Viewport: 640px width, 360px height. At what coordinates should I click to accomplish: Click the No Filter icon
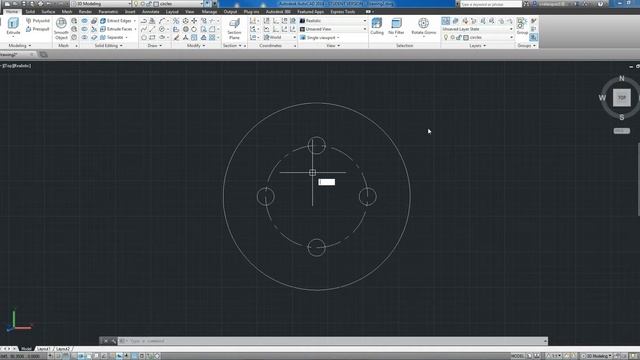[x=396, y=27]
